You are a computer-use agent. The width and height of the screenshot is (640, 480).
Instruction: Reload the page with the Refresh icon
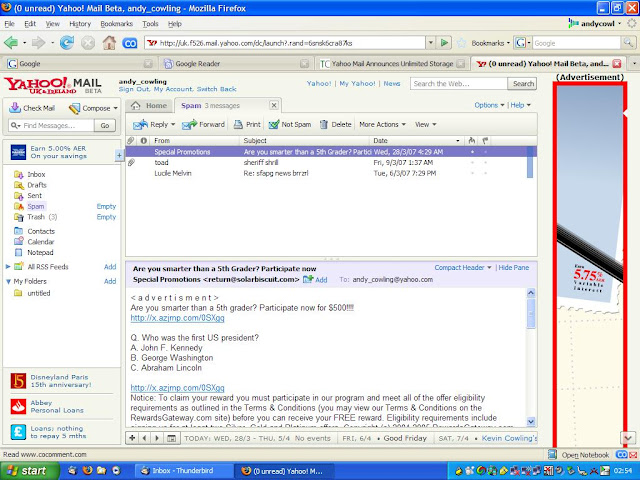[67, 42]
